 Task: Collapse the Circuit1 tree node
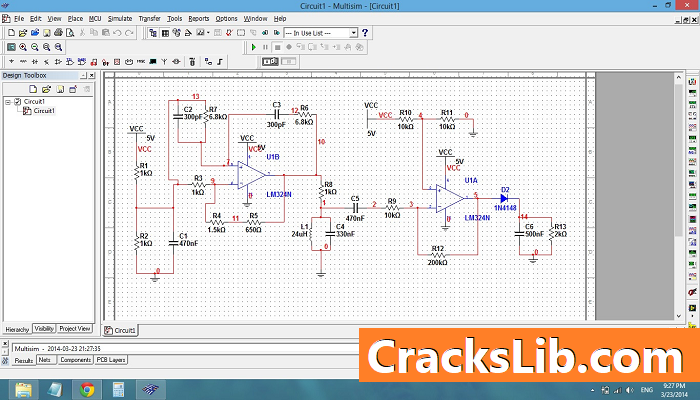coord(8,102)
